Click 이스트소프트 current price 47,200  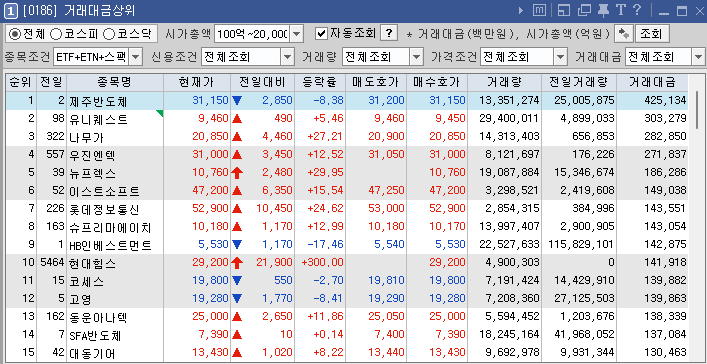[x=211, y=191]
